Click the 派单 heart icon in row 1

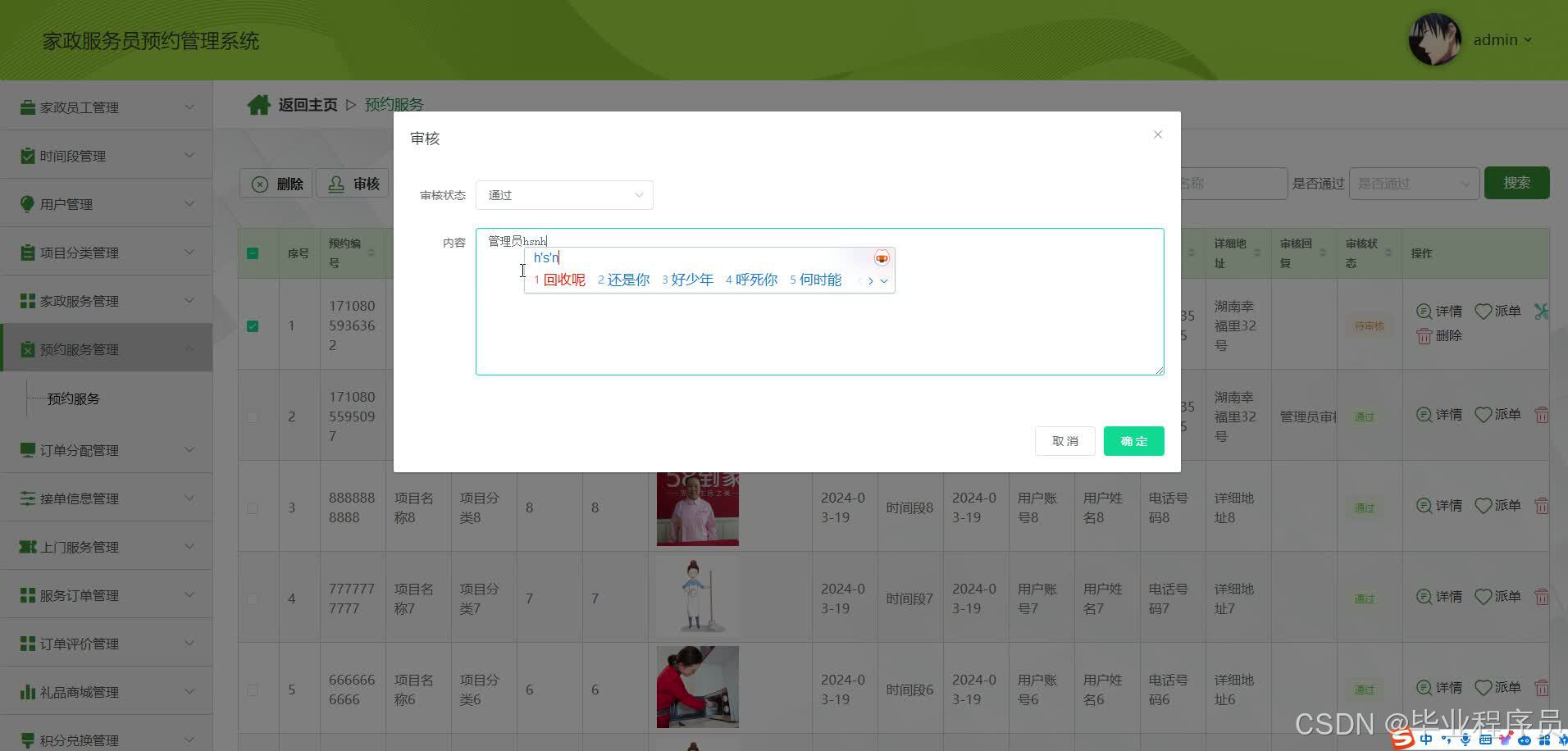click(x=1483, y=312)
